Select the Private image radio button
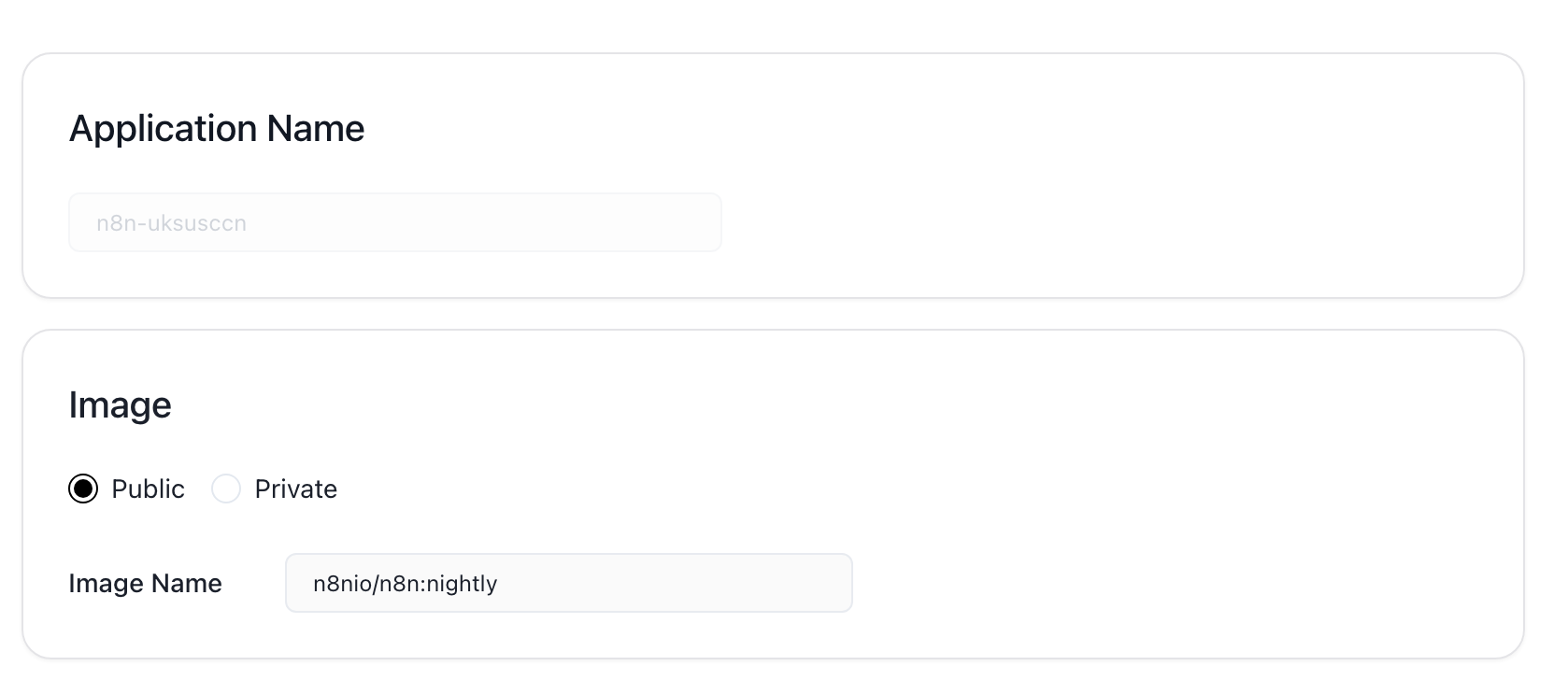 pos(226,489)
